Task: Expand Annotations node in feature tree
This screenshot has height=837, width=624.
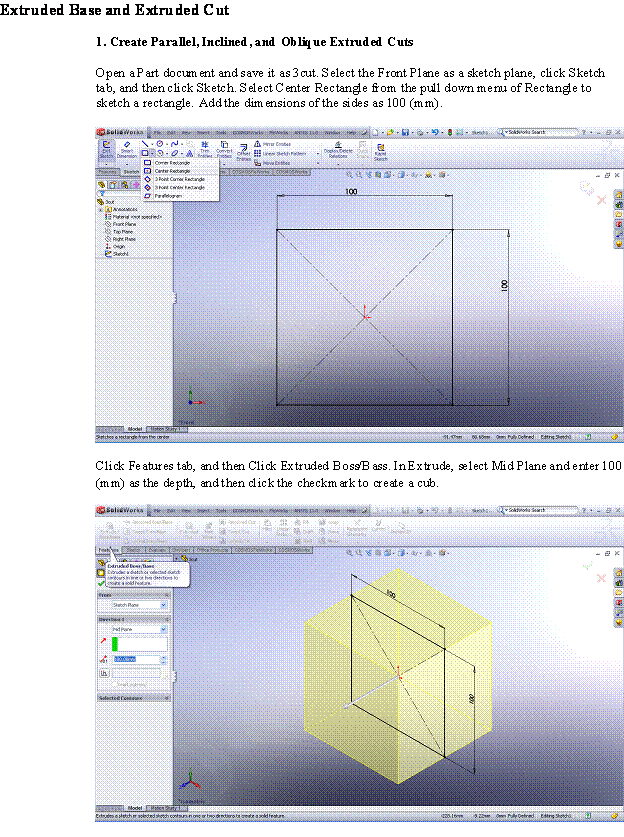Action: point(100,209)
